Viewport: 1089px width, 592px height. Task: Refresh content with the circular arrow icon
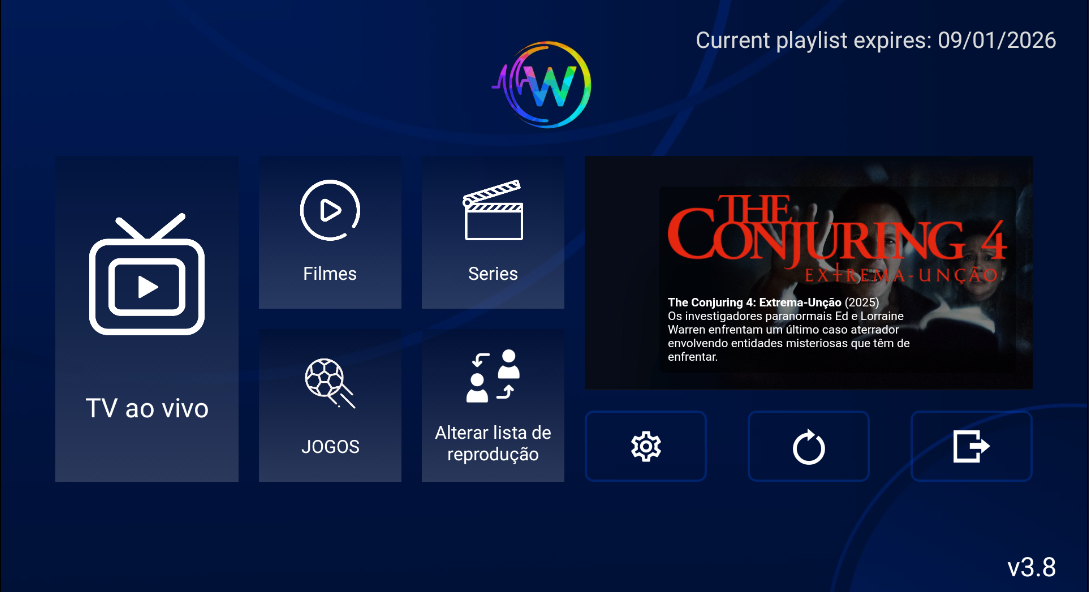(x=809, y=447)
